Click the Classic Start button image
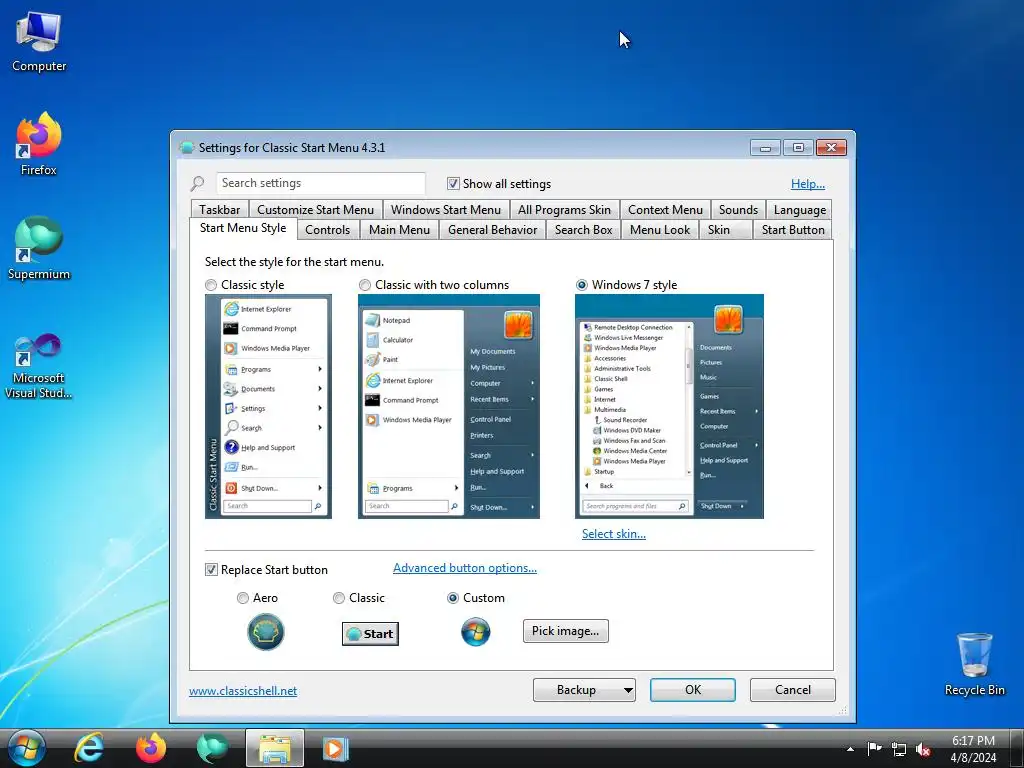The width and height of the screenshot is (1024, 768). coord(370,633)
